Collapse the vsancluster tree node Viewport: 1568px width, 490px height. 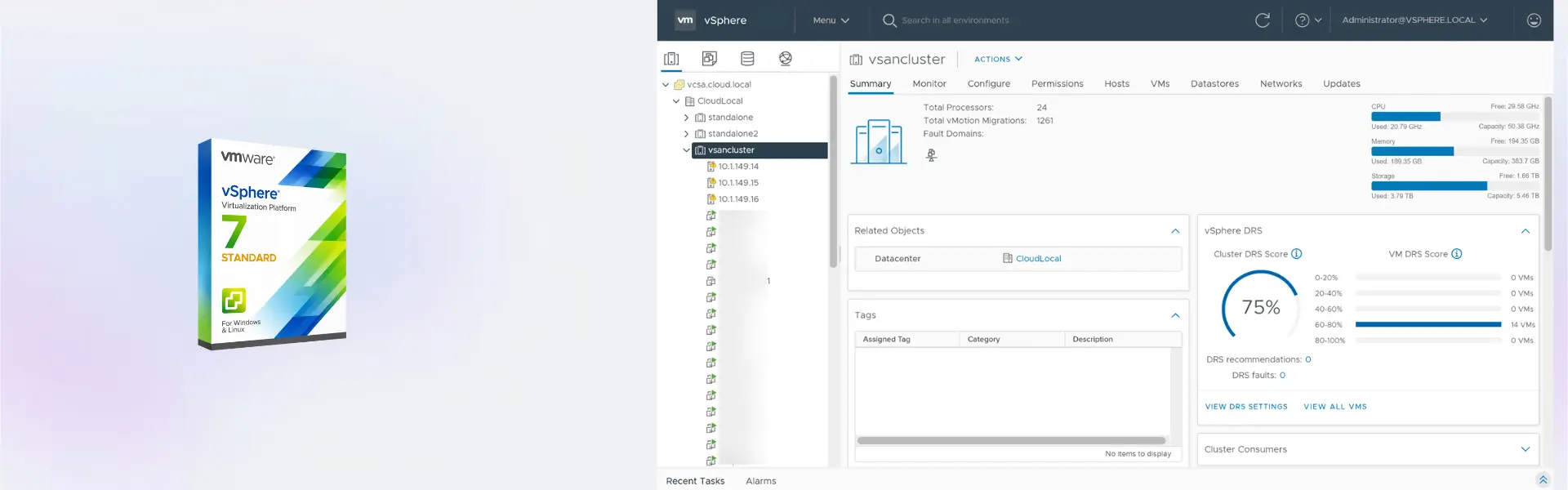(686, 150)
